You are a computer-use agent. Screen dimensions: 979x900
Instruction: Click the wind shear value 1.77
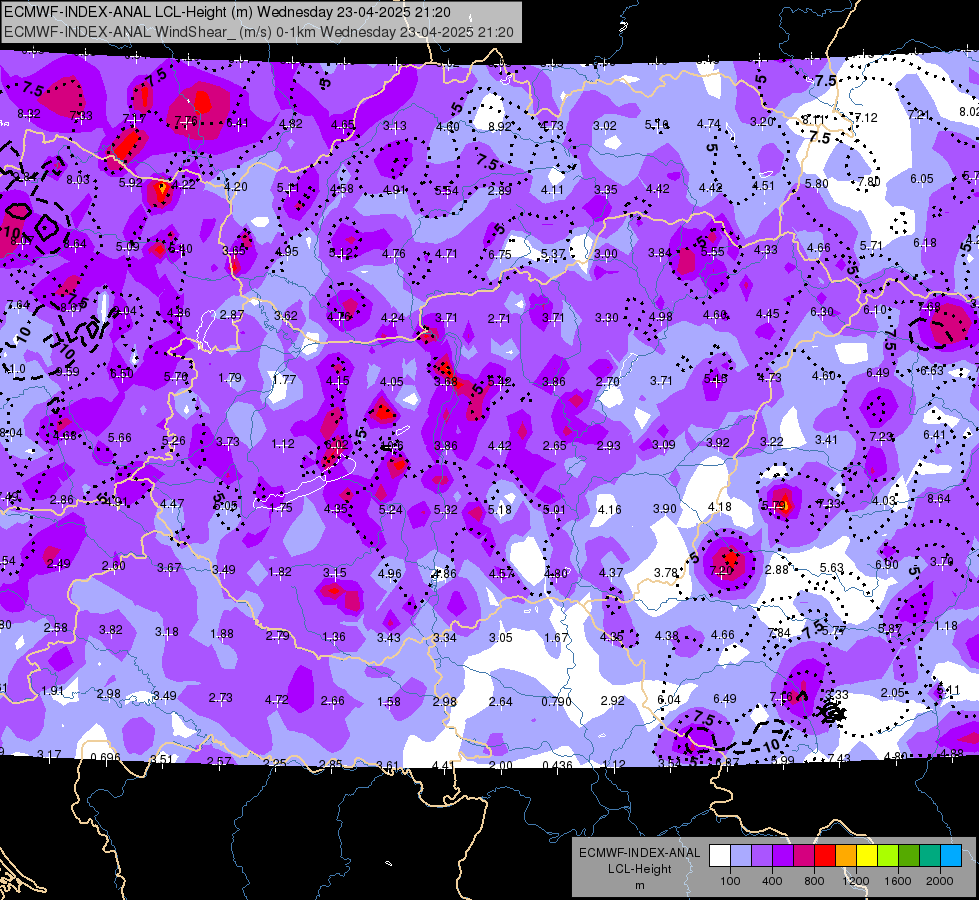284,379
